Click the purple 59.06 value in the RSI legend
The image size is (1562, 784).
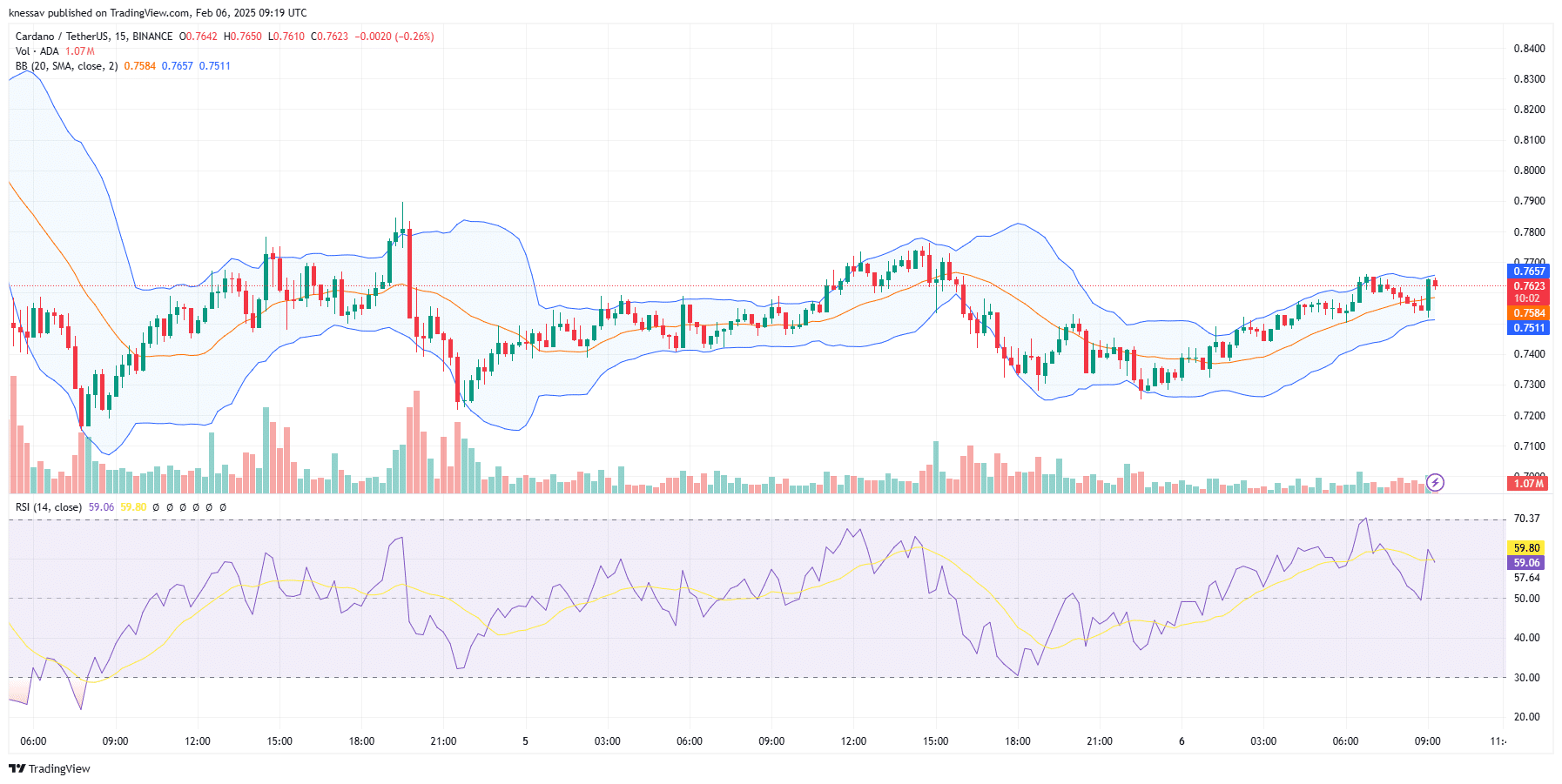101,507
